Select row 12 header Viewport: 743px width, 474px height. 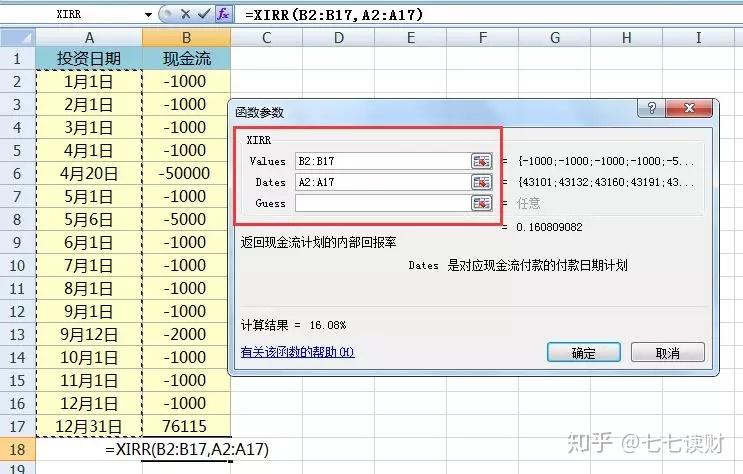[x=18, y=311]
